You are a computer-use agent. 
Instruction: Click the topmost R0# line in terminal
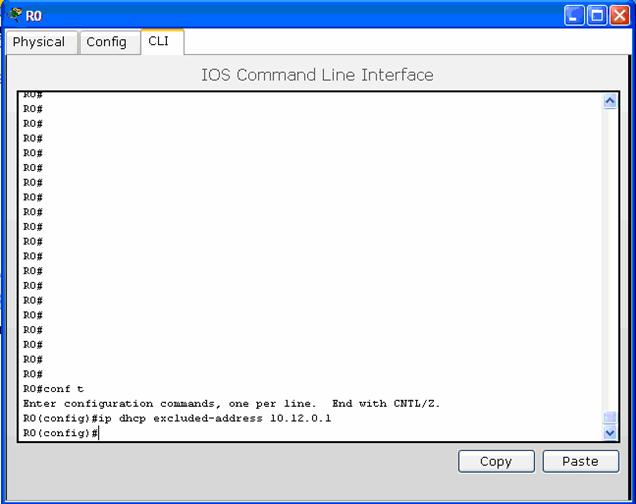[32, 95]
